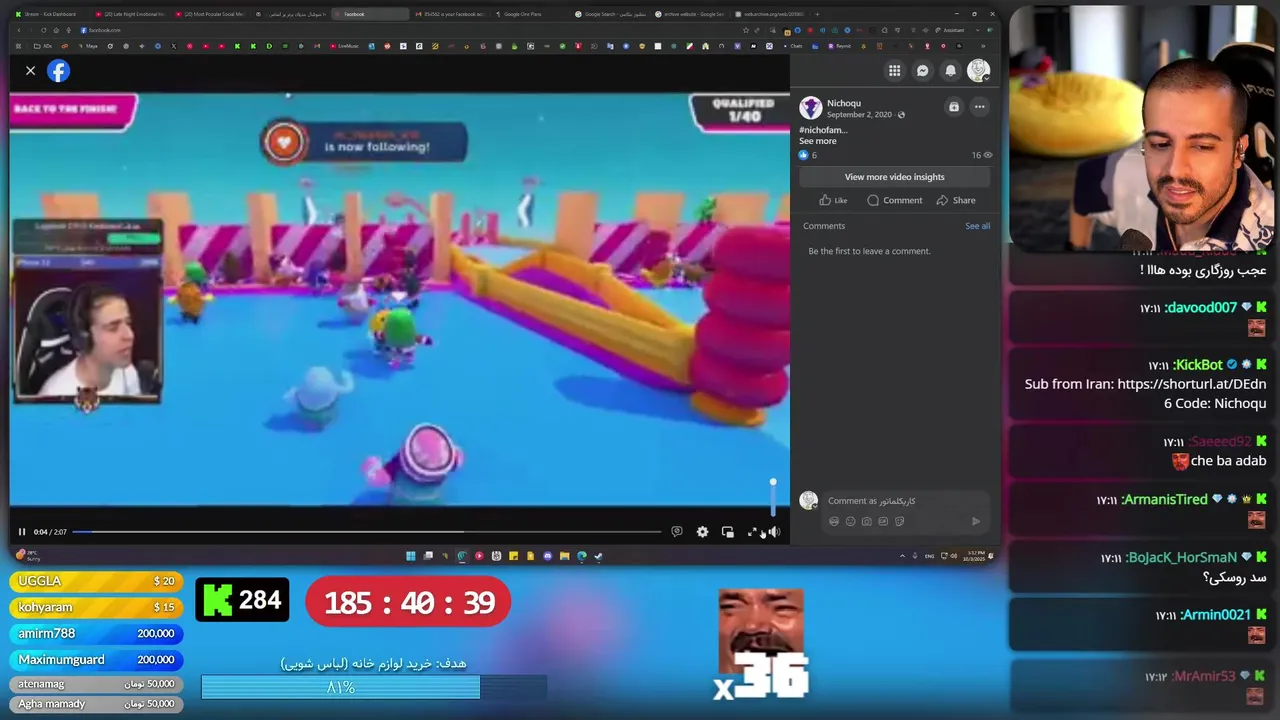Click BoJacK_HorSmaN username in chat
This screenshot has width=1280, height=720.
pyautogui.click(x=1182, y=557)
